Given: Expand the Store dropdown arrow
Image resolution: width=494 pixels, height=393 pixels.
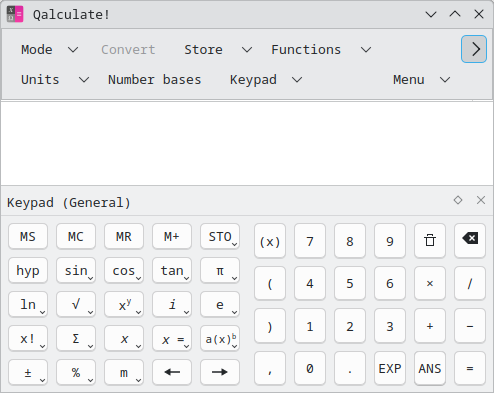Looking at the screenshot, I should coord(247,50).
